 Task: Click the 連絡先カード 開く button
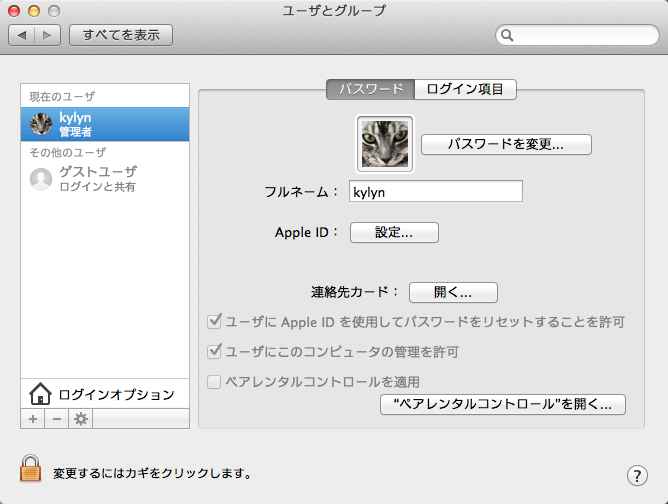453,292
